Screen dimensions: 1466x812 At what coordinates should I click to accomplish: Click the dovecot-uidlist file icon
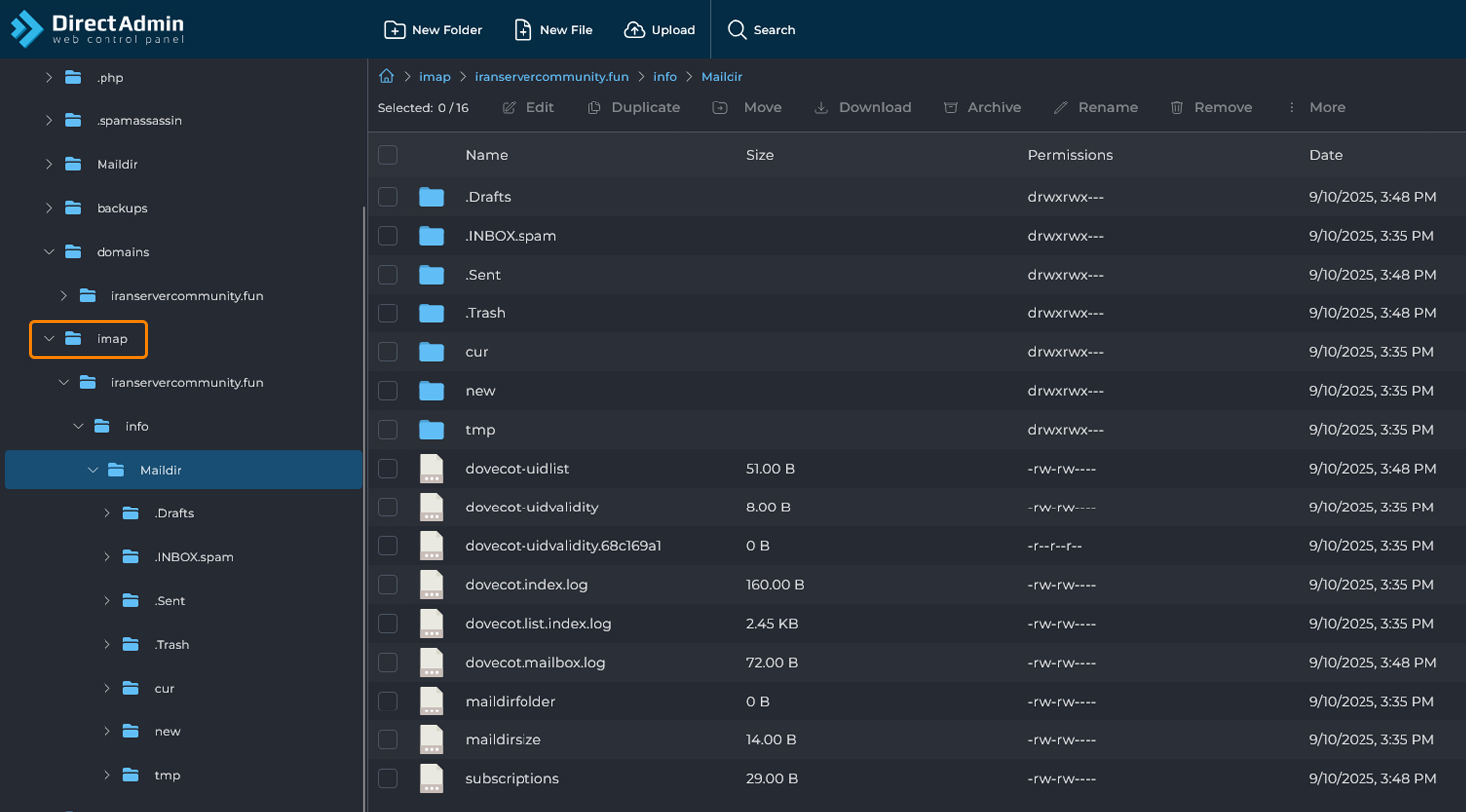431,469
